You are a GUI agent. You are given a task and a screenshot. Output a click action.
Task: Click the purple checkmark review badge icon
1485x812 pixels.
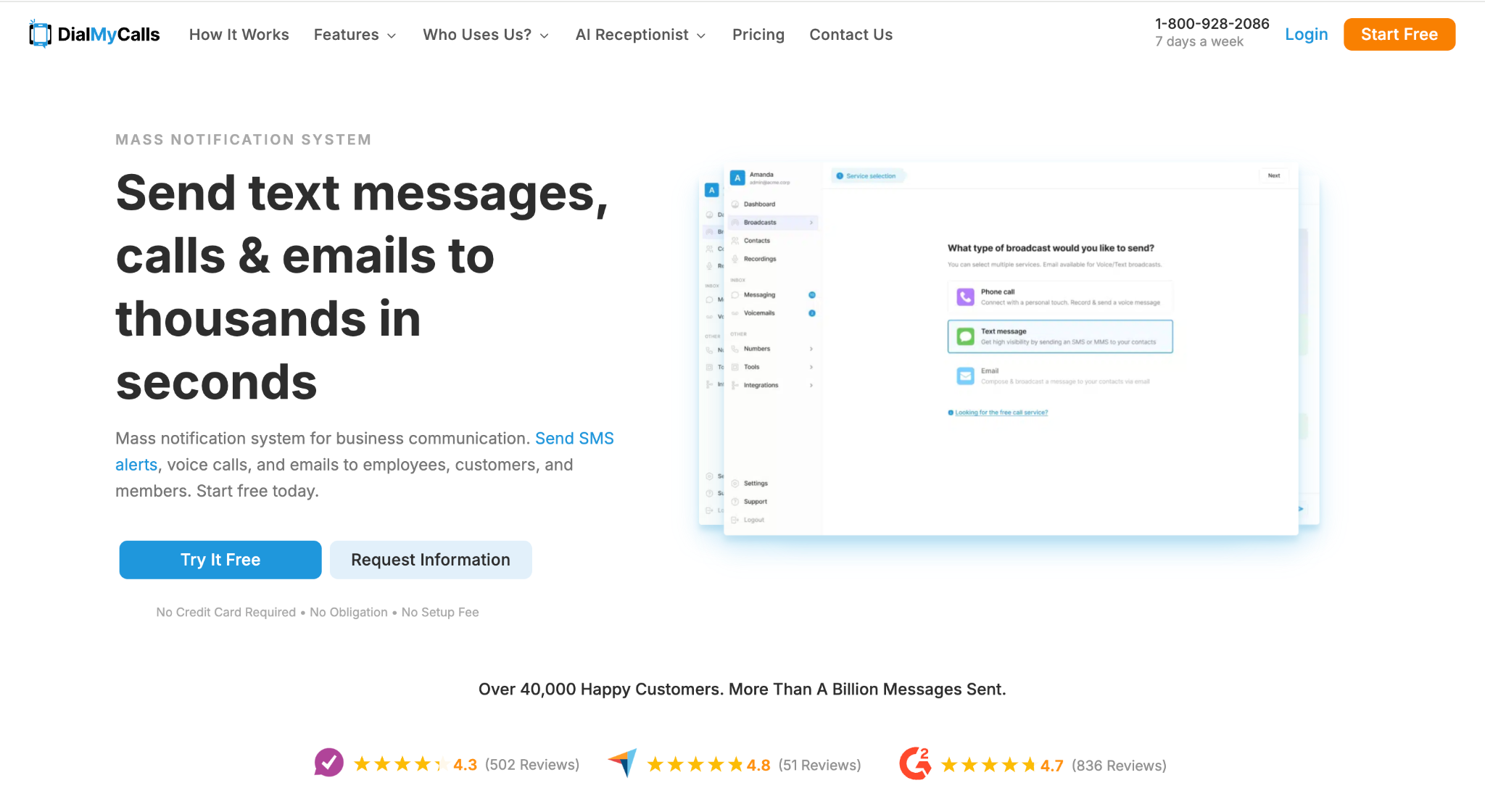[x=329, y=763]
